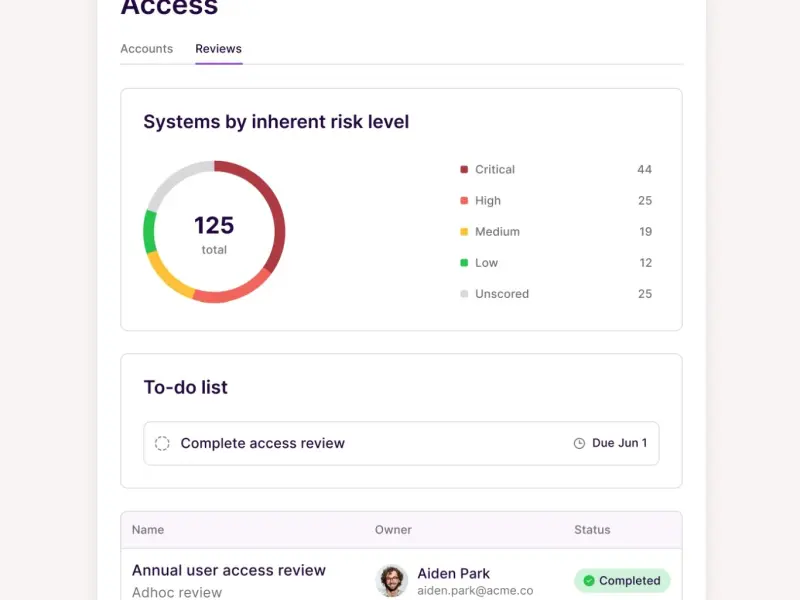Click the dashed circle beside Complete access review
The width and height of the screenshot is (800, 600).
(x=162, y=443)
